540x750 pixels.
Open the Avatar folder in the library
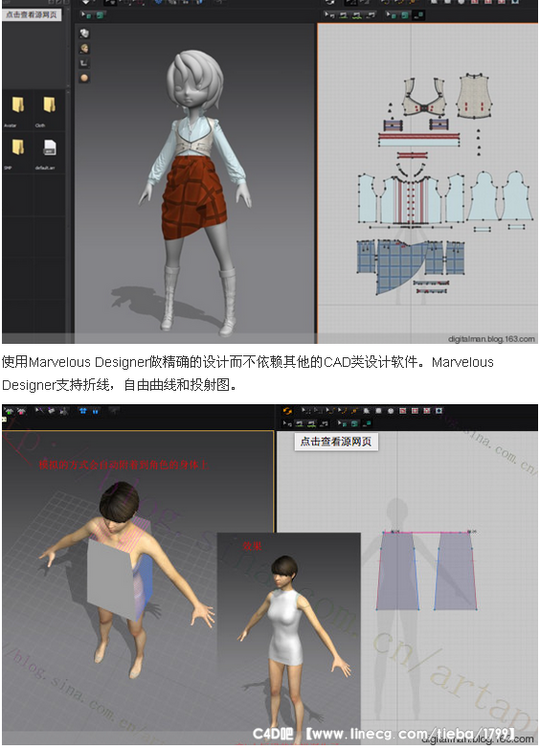[18, 104]
